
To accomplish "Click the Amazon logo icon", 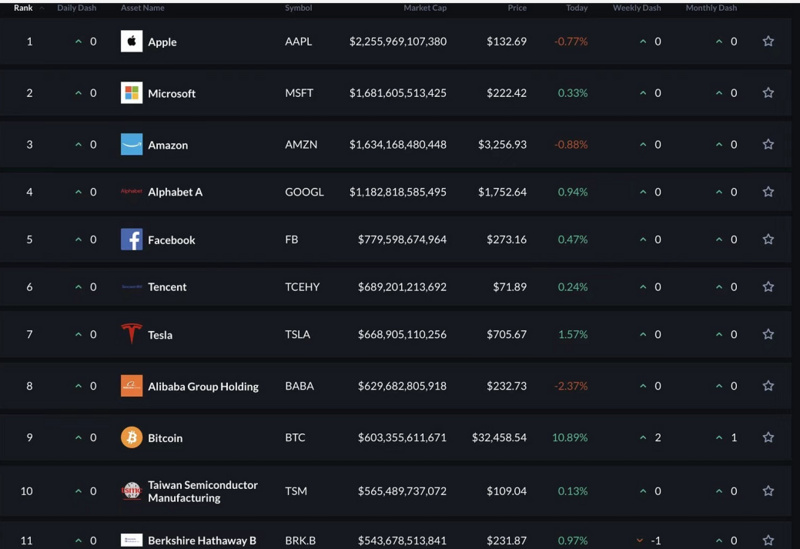I will tap(132, 144).
